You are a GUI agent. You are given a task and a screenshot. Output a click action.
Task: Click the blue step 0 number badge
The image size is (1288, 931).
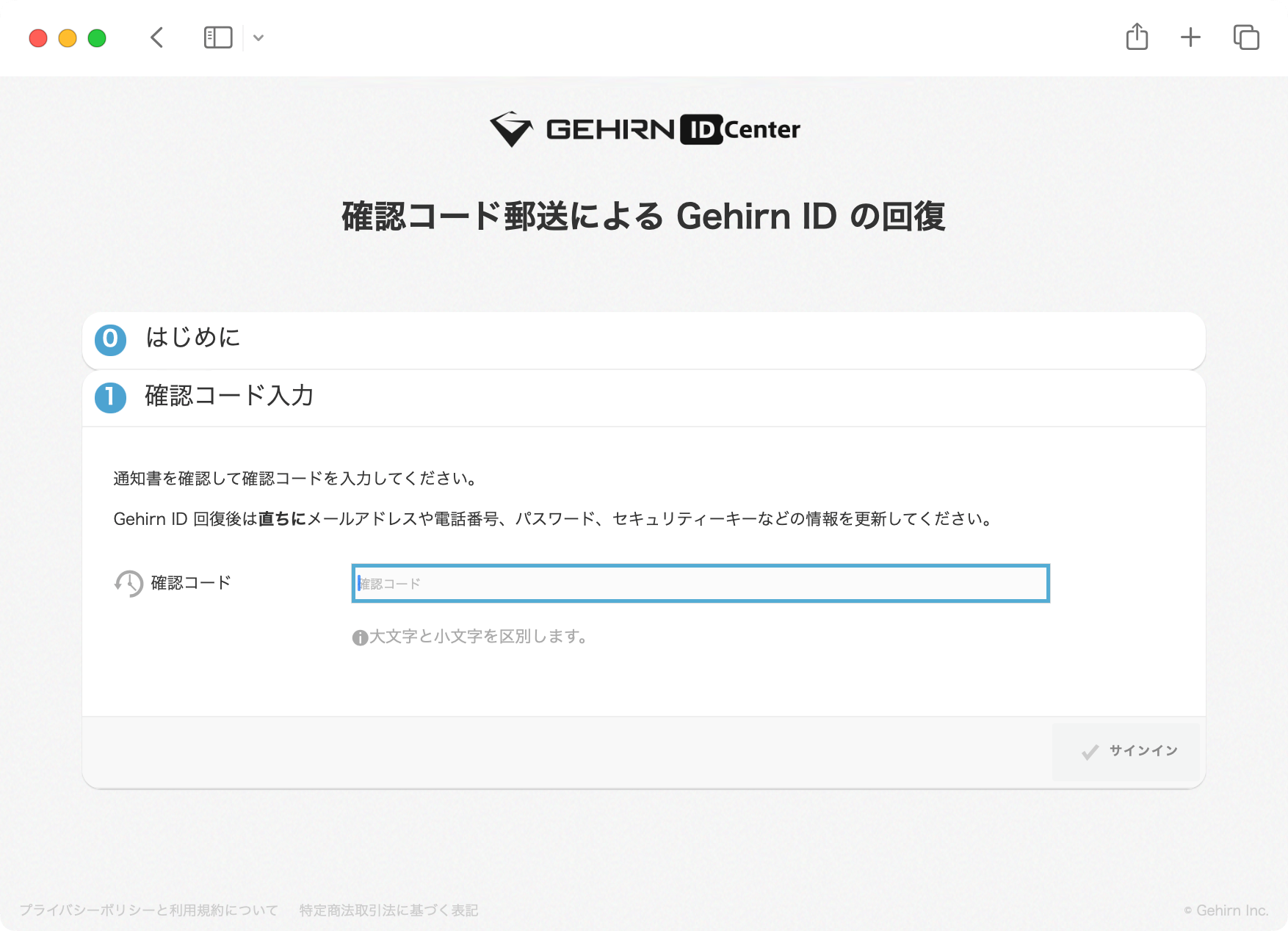pyautogui.click(x=111, y=339)
